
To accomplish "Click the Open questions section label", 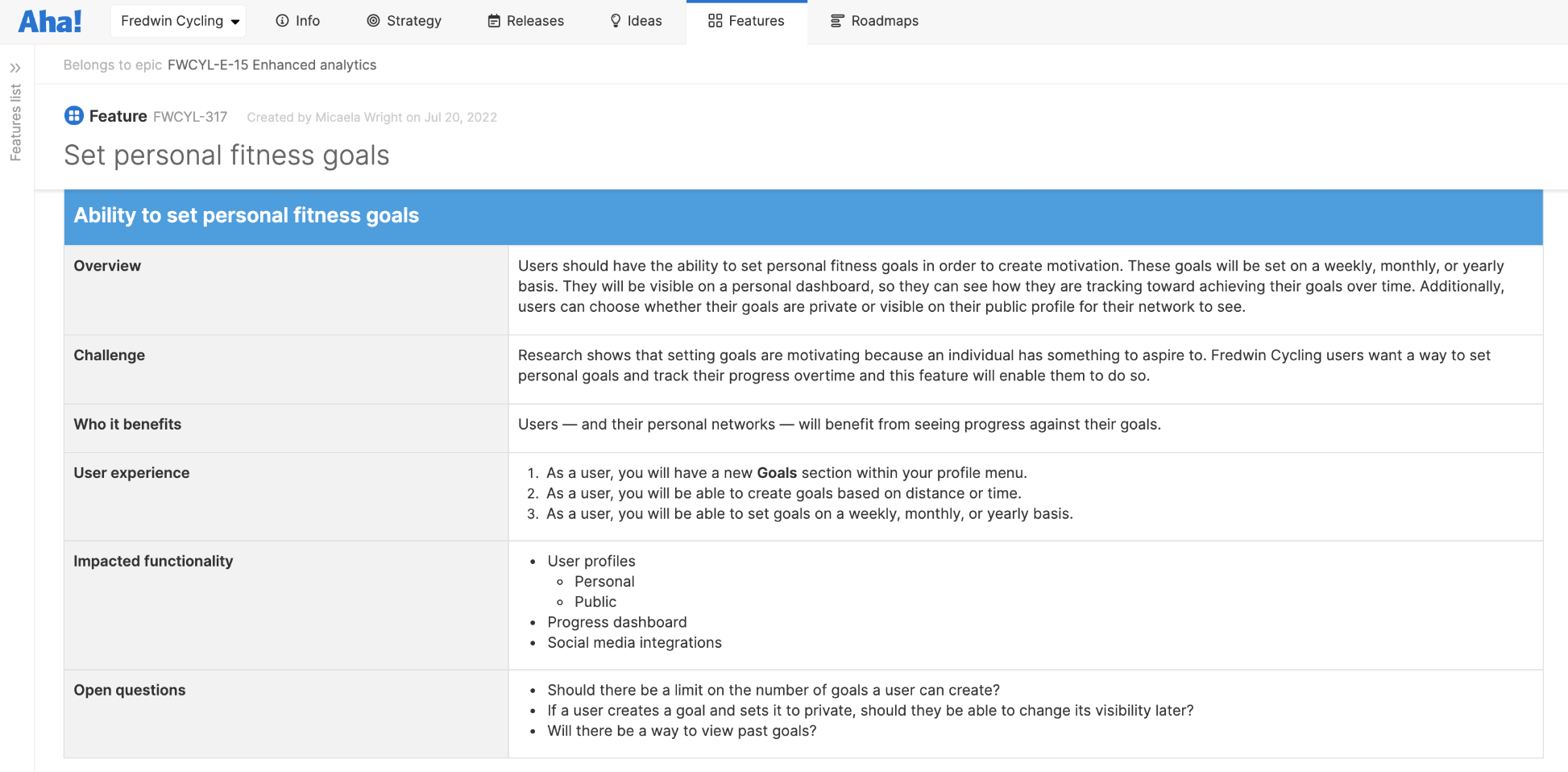I will [130, 690].
